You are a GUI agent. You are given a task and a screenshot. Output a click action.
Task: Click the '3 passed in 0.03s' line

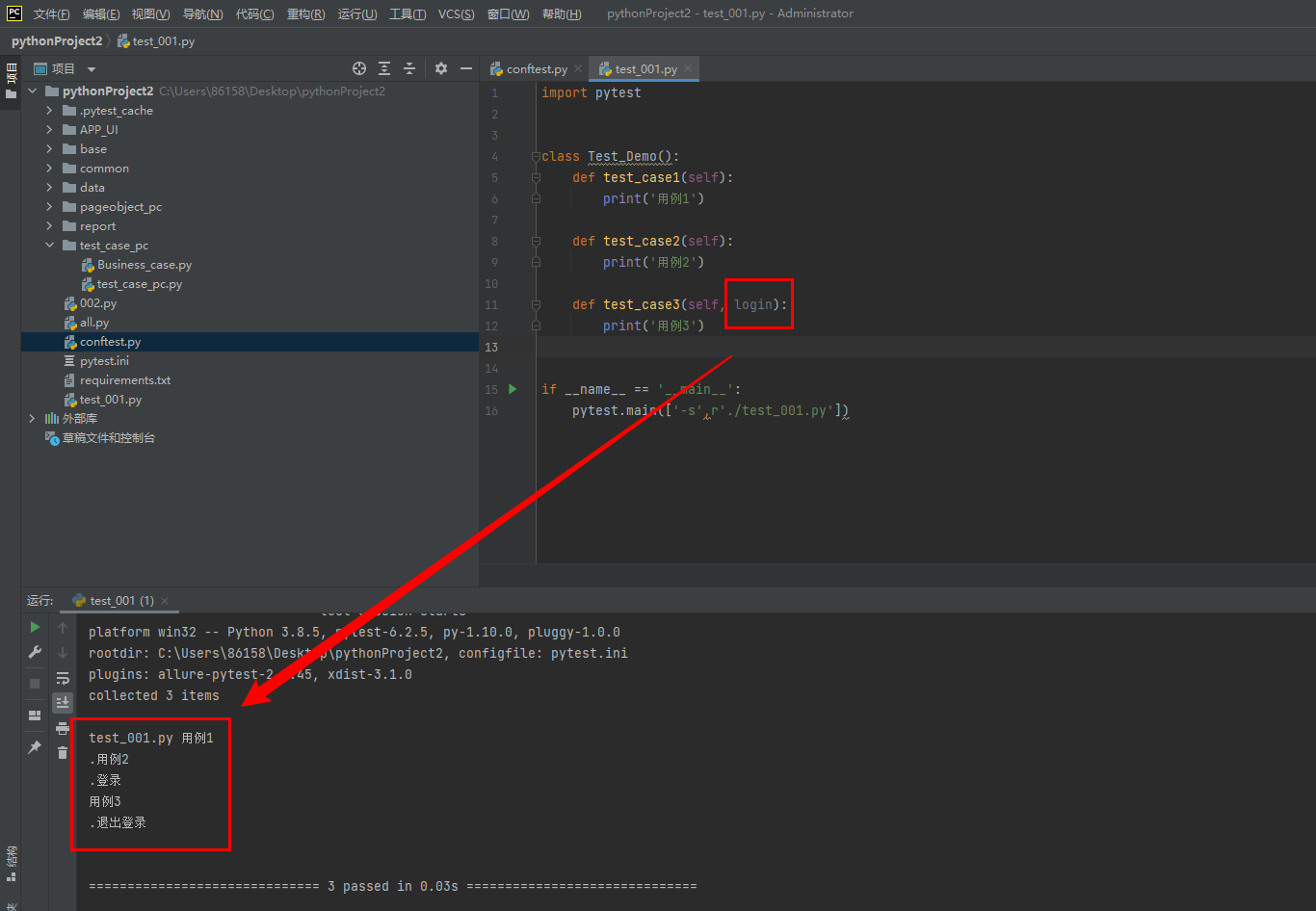click(393, 886)
